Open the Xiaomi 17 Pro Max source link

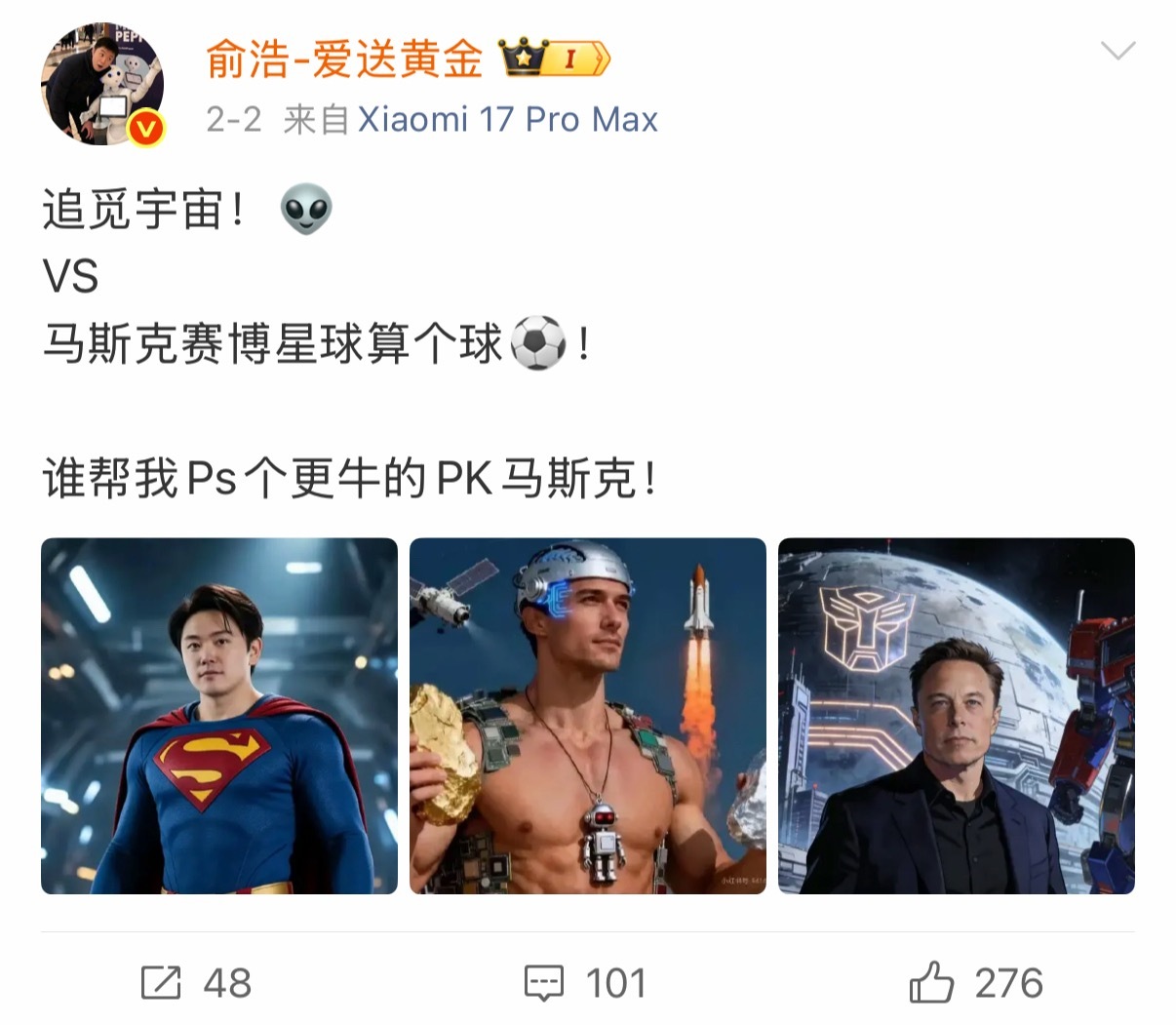pyautogui.click(x=508, y=119)
